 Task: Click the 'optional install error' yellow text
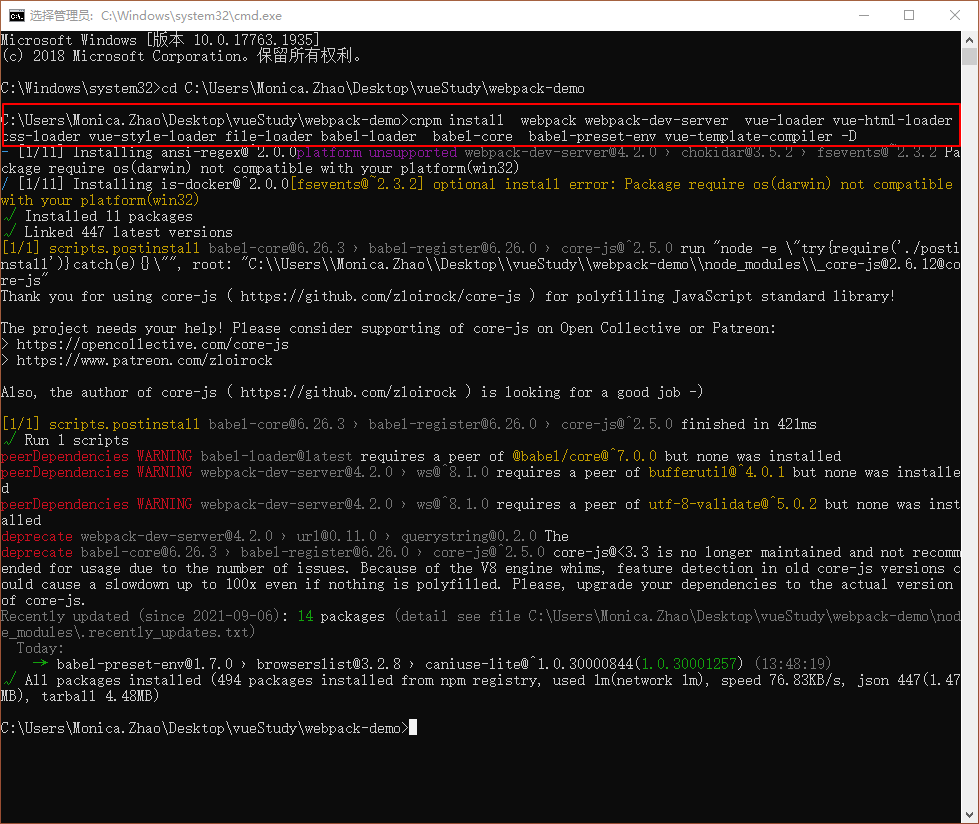click(x=524, y=184)
